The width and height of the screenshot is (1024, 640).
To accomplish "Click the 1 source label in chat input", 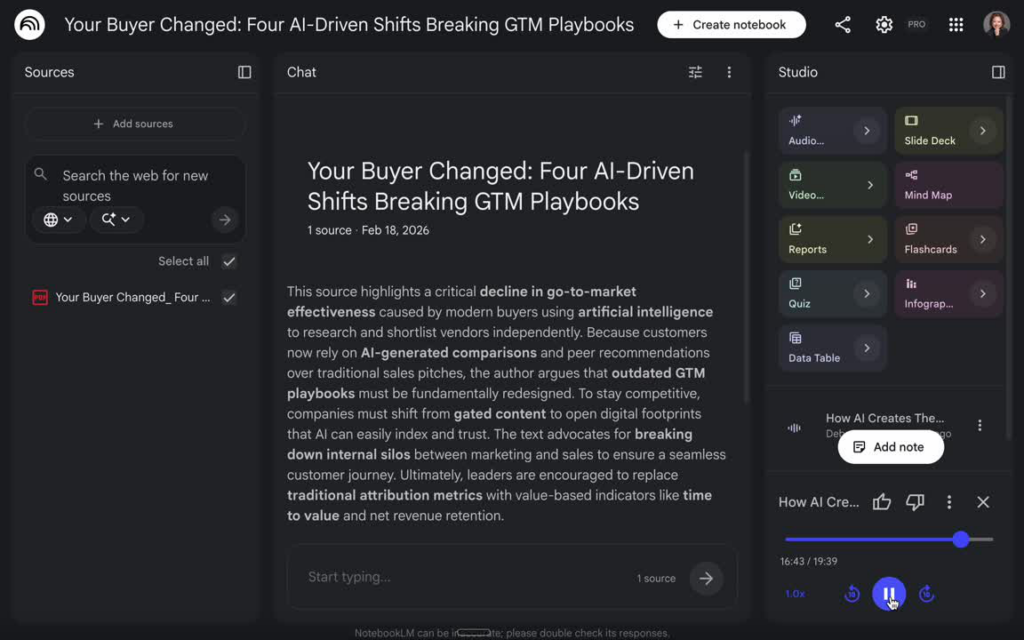I will coord(656,578).
